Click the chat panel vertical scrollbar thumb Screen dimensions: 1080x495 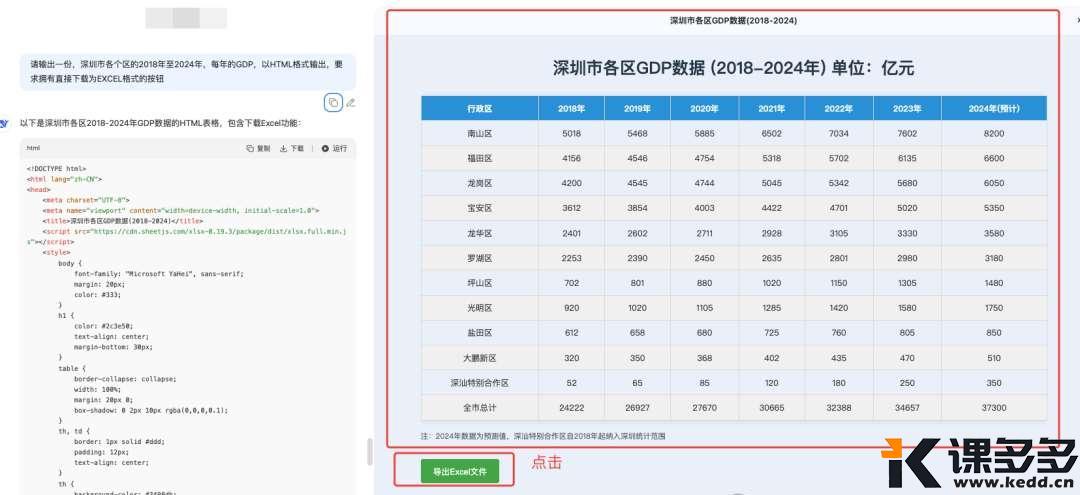click(370, 452)
